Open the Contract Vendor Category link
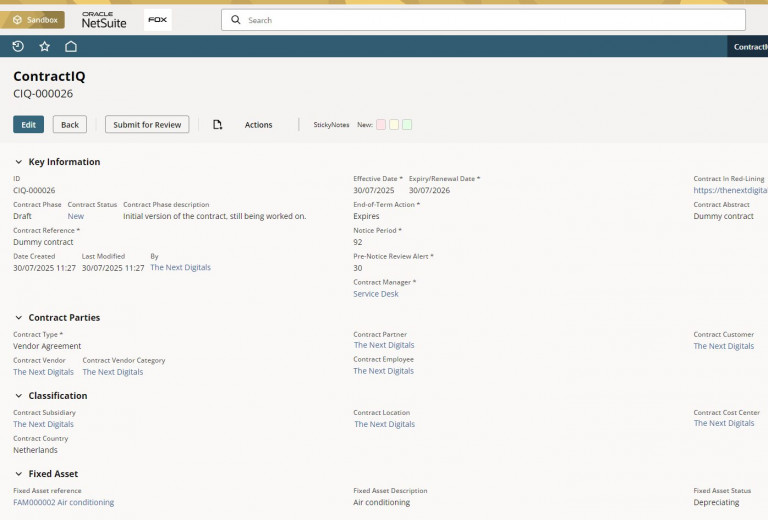The width and height of the screenshot is (768, 520). coord(113,372)
